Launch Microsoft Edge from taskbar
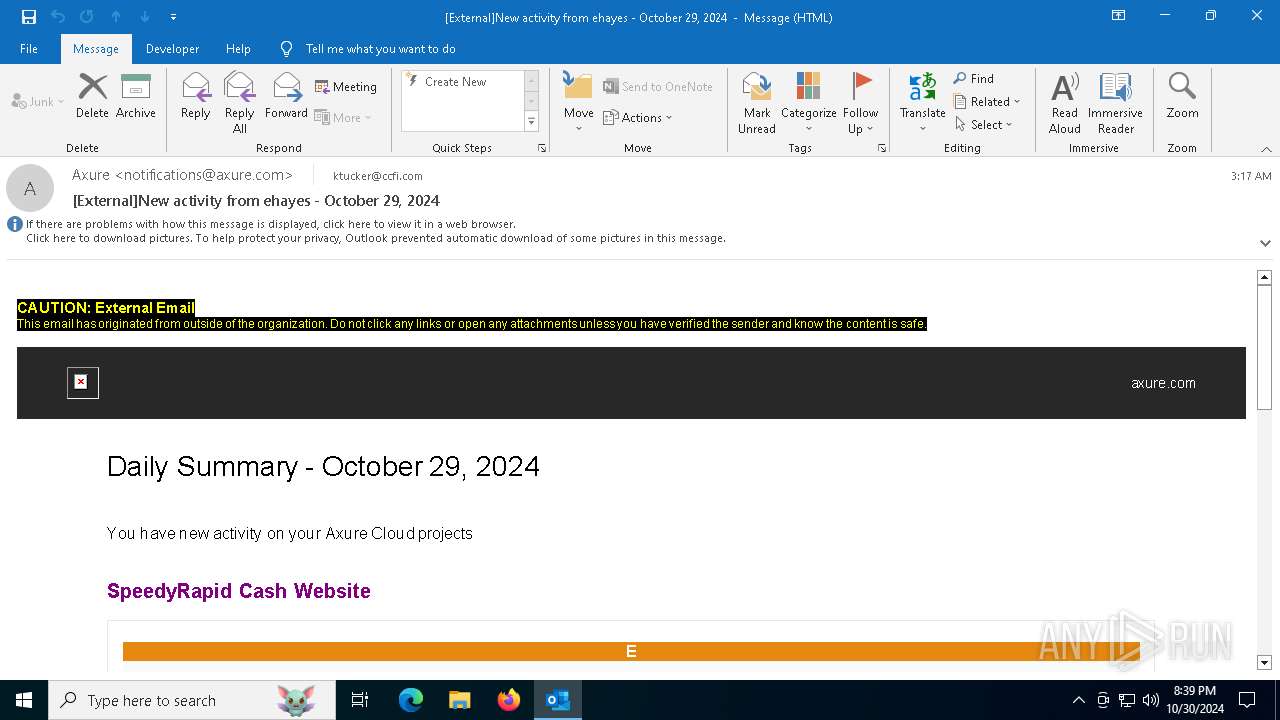The width and height of the screenshot is (1280, 720). tap(411, 700)
